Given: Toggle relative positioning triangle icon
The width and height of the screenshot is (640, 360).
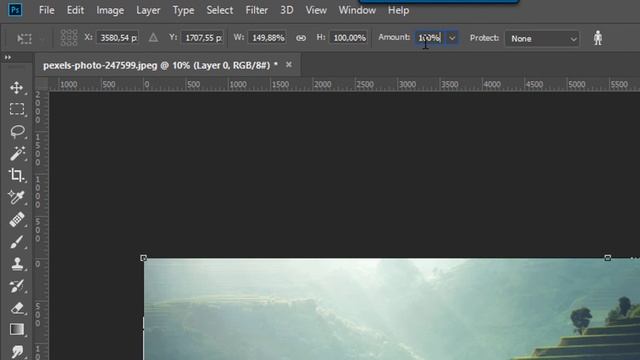Looking at the screenshot, I should 153,38.
